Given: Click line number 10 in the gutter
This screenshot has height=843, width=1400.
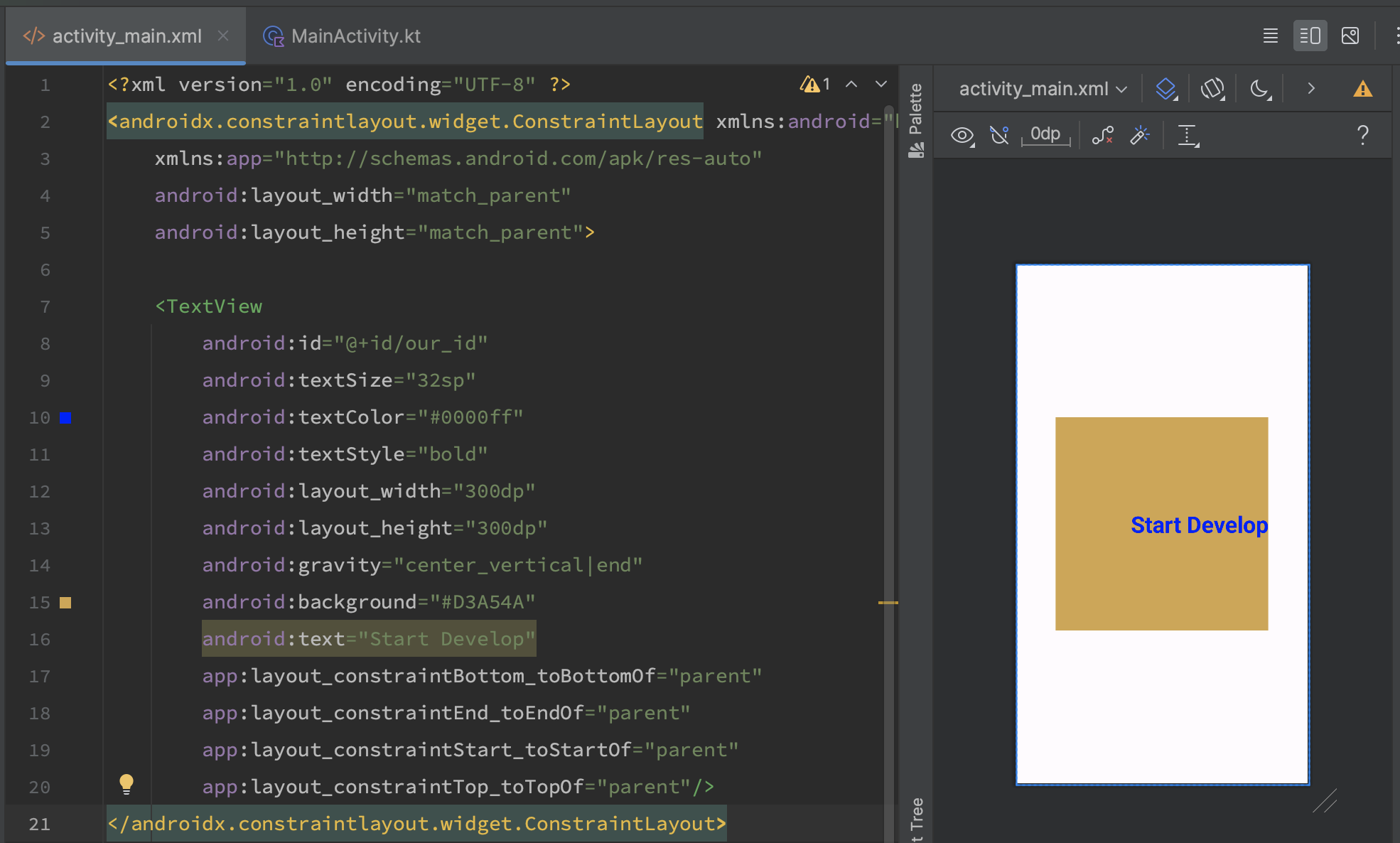Looking at the screenshot, I should (x=40, y=418).
